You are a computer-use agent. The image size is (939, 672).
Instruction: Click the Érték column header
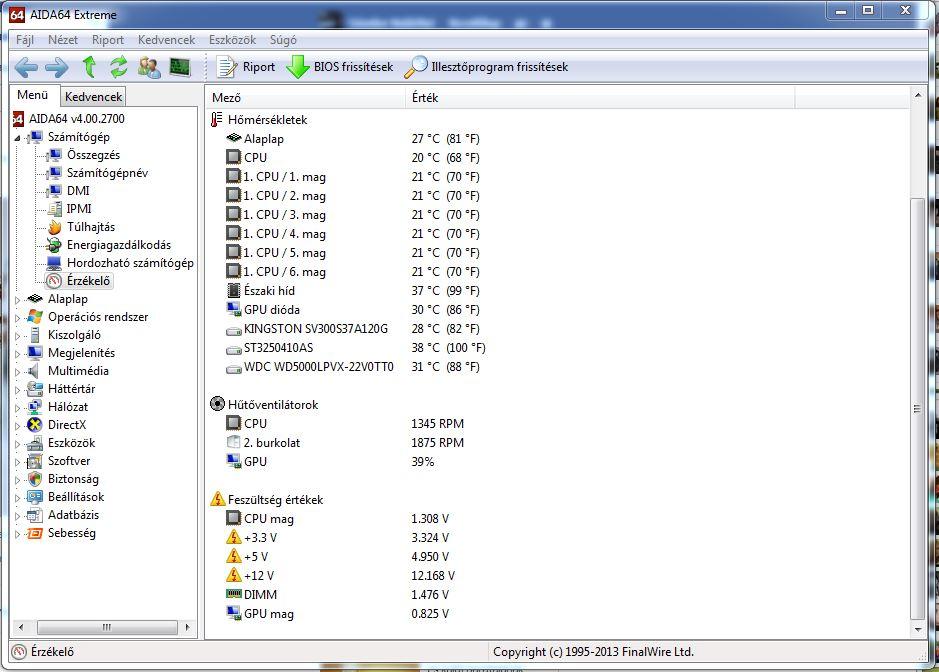click(601, 98)
